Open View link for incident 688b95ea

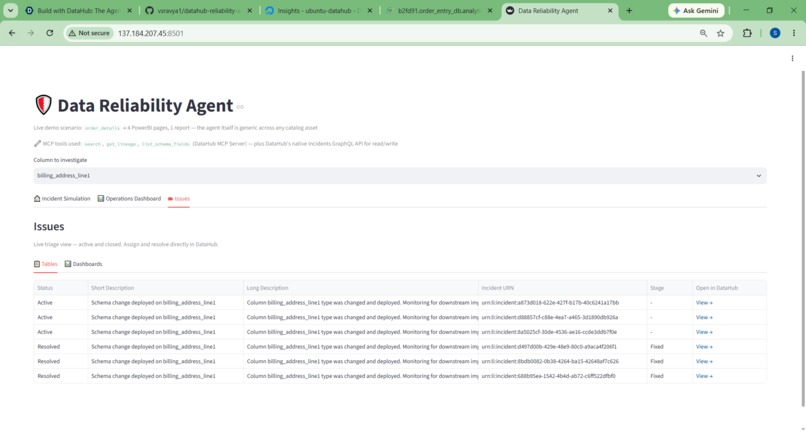click(x=704, y=376)
